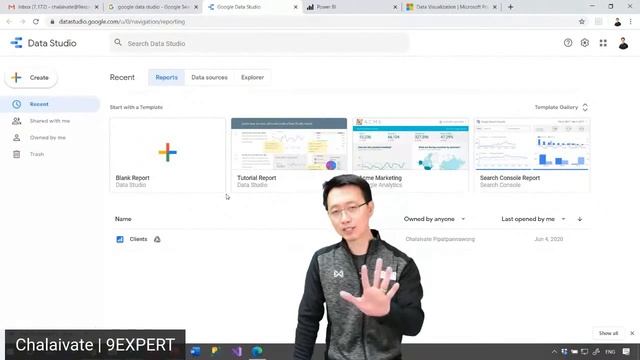The height and width of the screenshot is (360, 640).
Task: Select Shared with me in sidebar
Action: 50,121
